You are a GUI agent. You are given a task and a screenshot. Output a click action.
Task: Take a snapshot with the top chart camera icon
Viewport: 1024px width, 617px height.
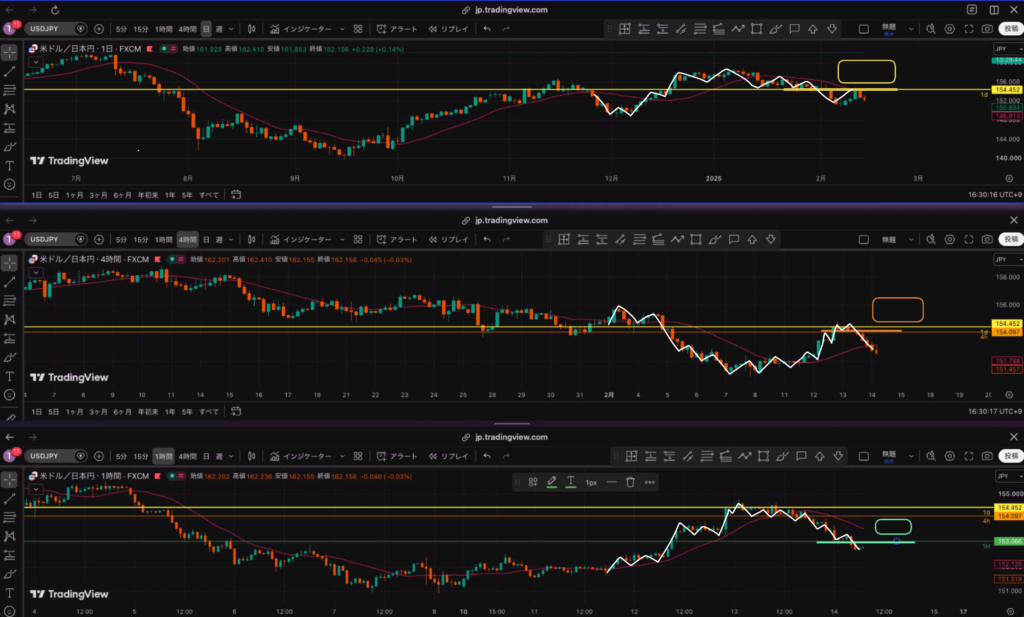pos(987,29)
